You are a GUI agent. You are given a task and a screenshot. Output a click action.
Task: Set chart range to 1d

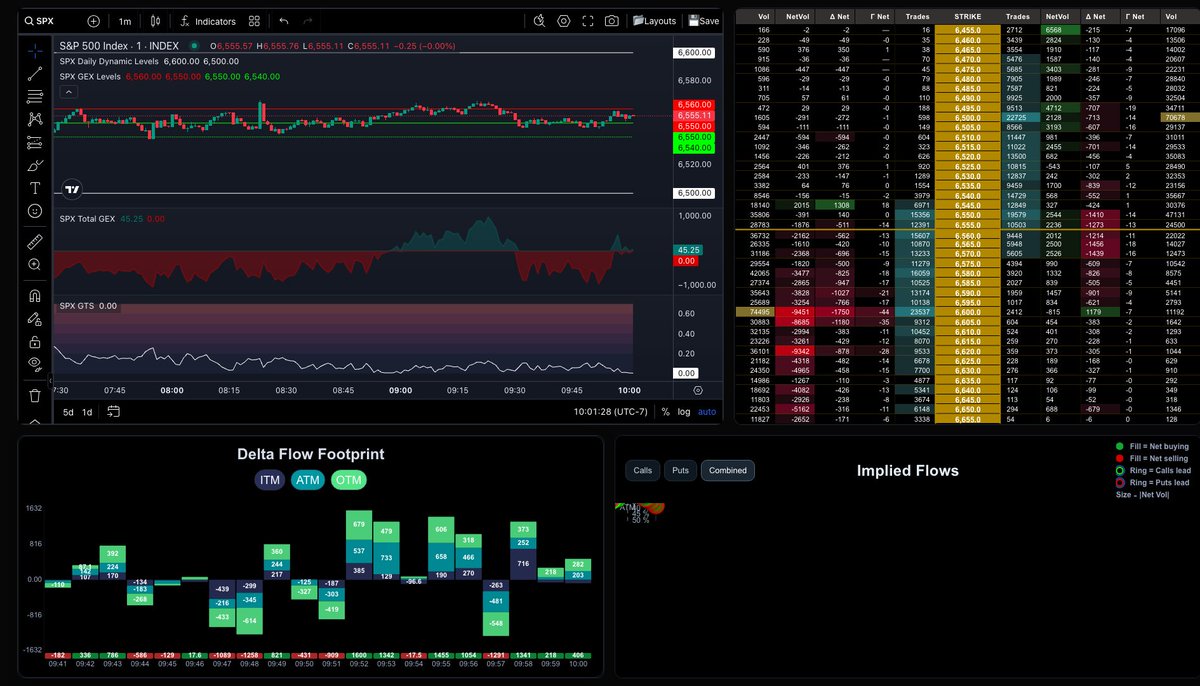pyautogui.click(x=87, y=411)
